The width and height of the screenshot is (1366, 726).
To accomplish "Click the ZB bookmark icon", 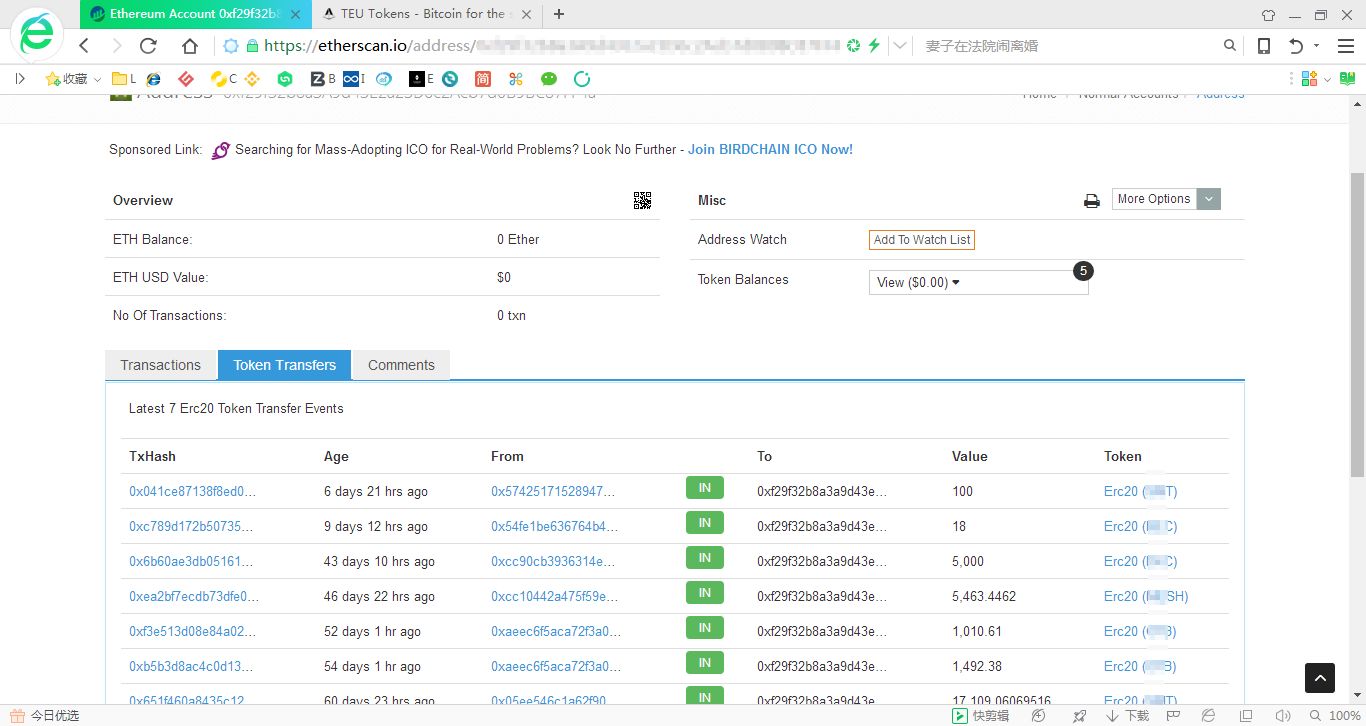I will (318, 78).
